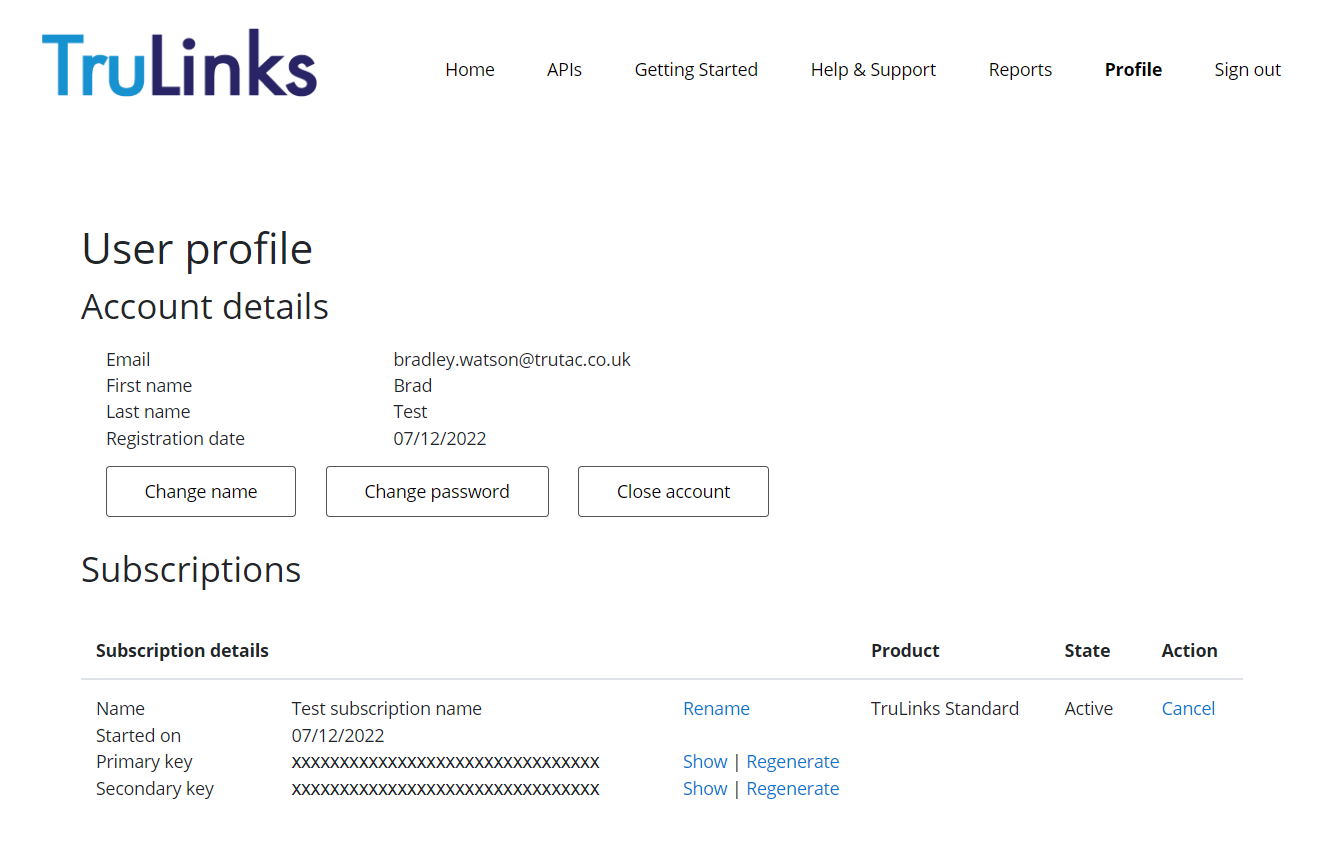Screen dimensions: 1320x853
Task: Cancel the TruLinks Standard subscription
Action: pos(1188,708)
